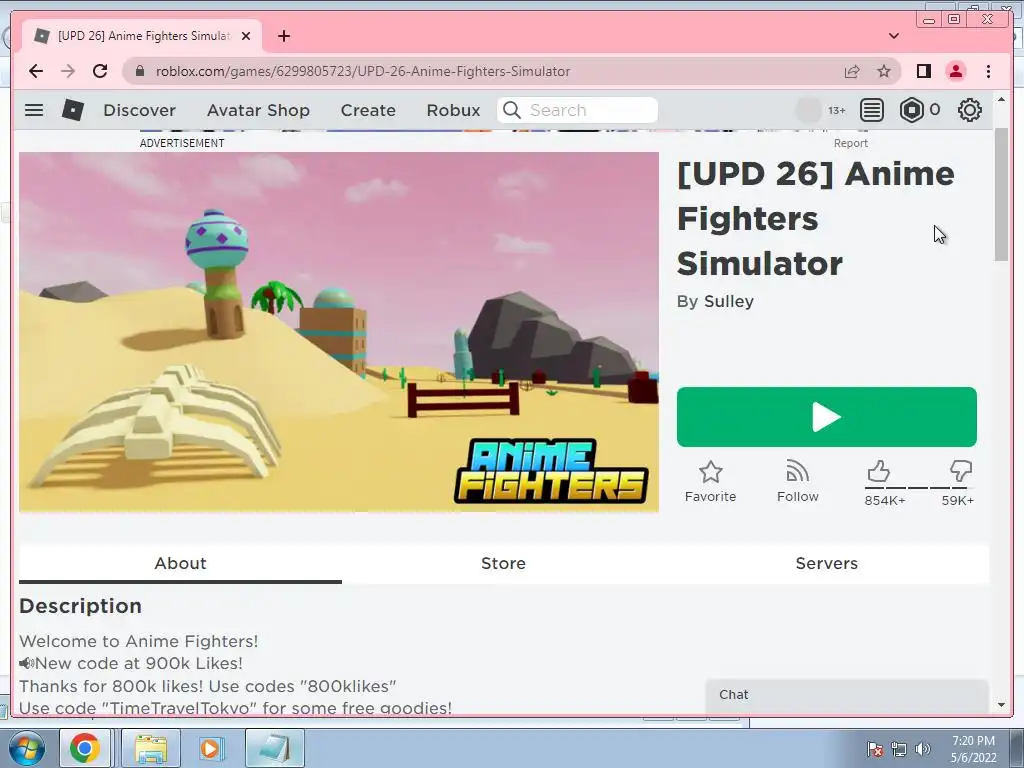
Task: Click the magnifier icon in search box
Action: [513, 110]
